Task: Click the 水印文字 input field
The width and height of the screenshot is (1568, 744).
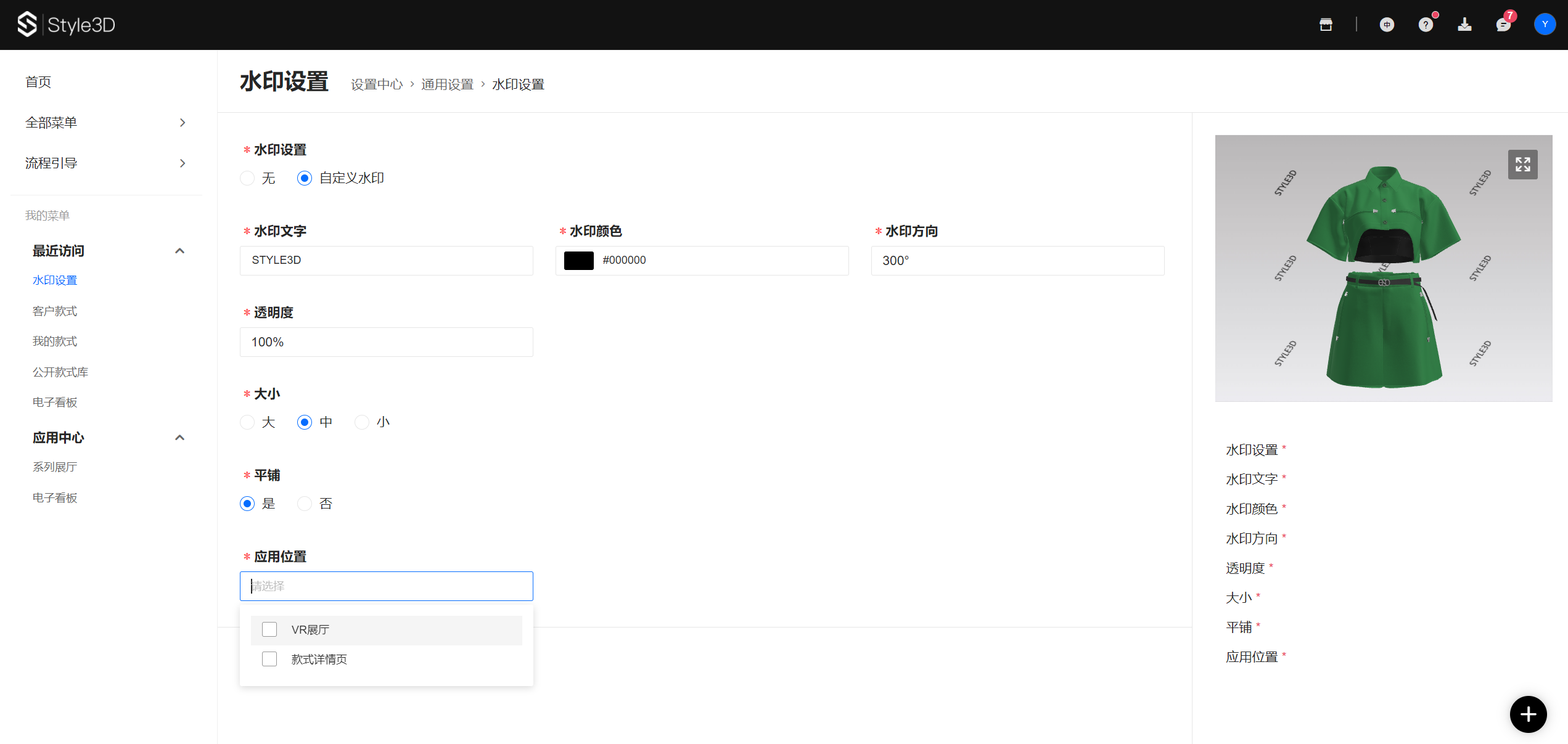Action: 386,260
